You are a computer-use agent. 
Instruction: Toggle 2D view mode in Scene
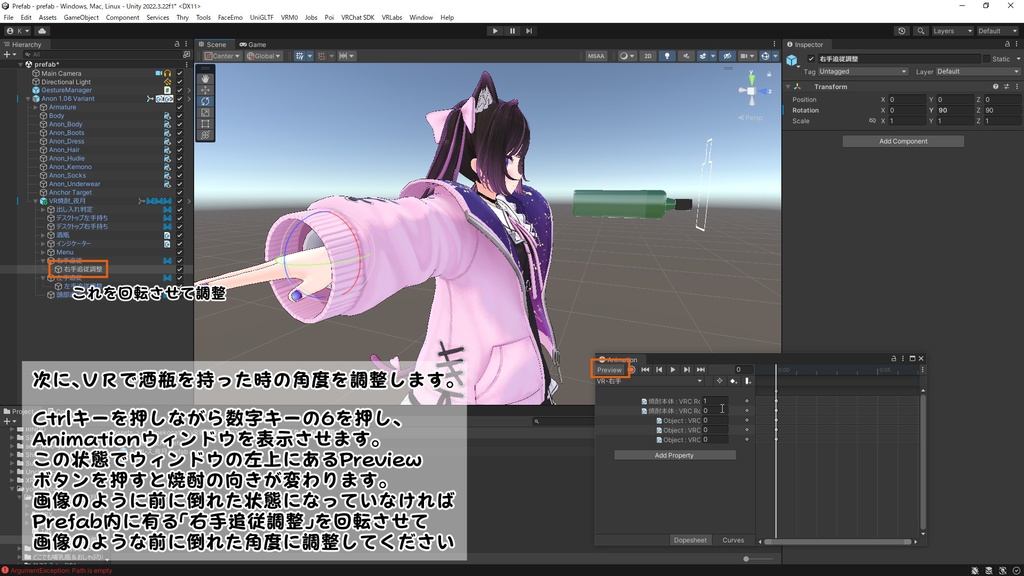coord(648,56)
